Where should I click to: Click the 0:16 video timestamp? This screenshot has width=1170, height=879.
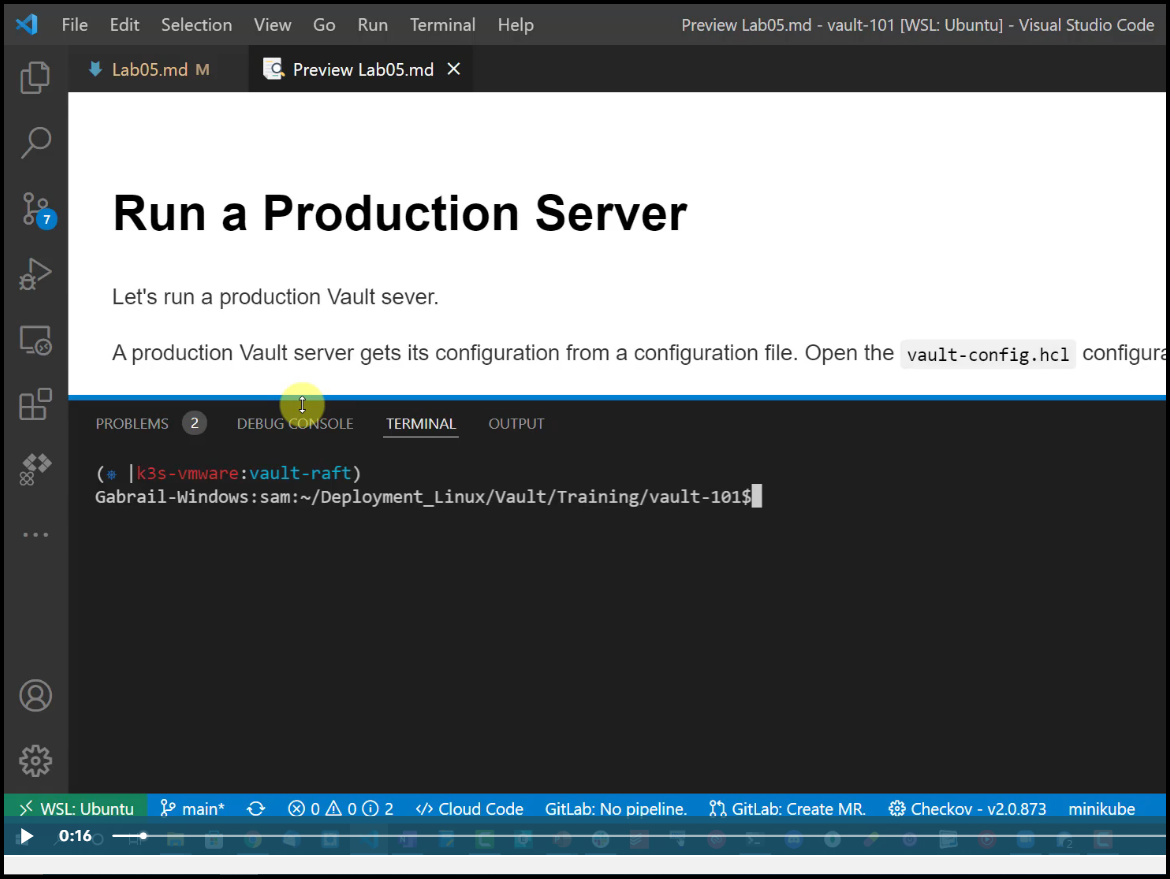75,836
